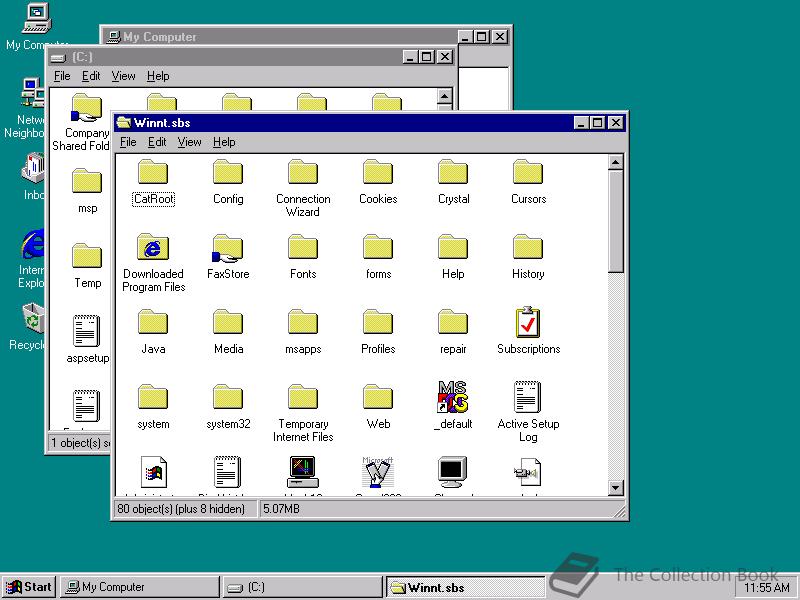Open Help menu in the C: window
The image size is (800, 600).
(x=158, y=76)
